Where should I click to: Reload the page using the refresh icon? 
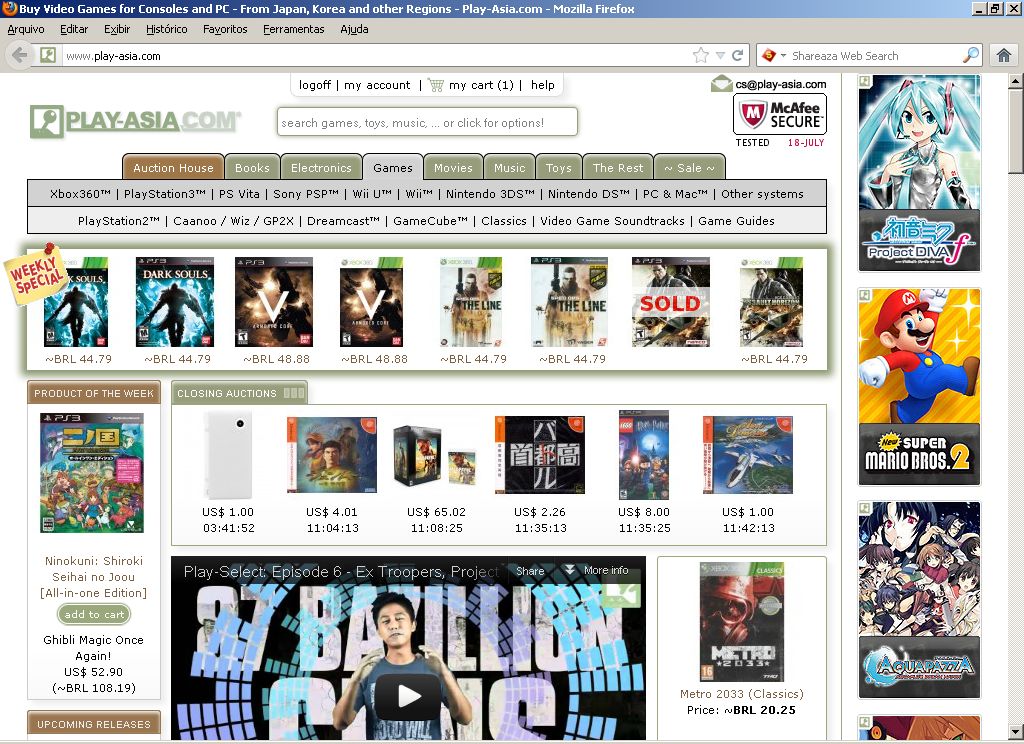[x=738, y=56]
